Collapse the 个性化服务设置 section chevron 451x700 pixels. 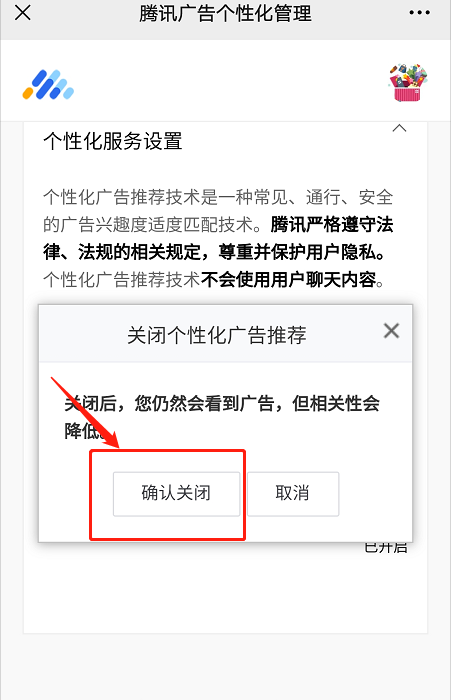pos(399,129)
